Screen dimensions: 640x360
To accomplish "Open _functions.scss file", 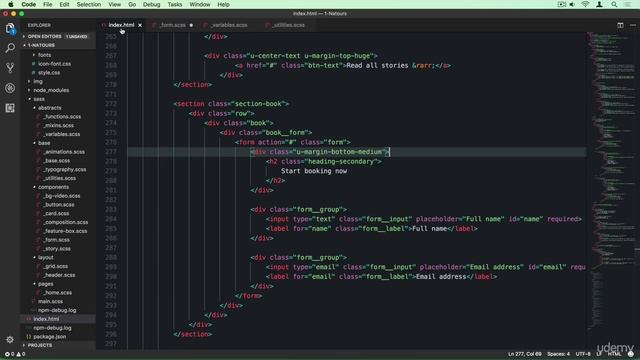I will pyautogui.click(x=62, y=116).
